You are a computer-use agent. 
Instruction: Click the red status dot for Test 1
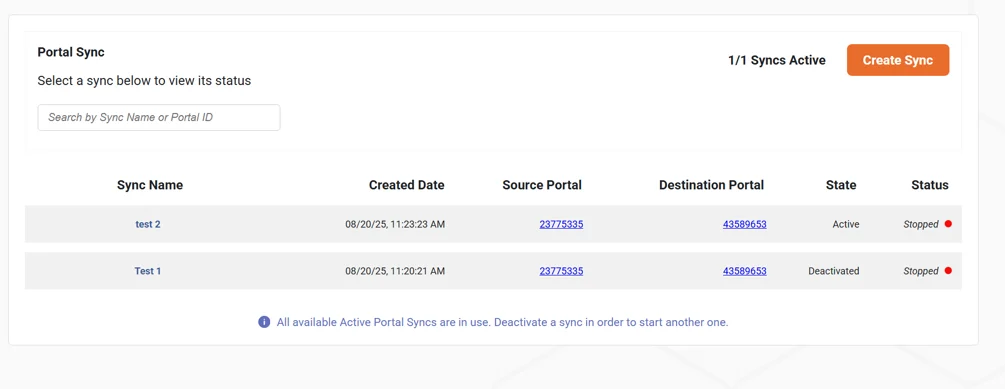[x=948, y=270]
